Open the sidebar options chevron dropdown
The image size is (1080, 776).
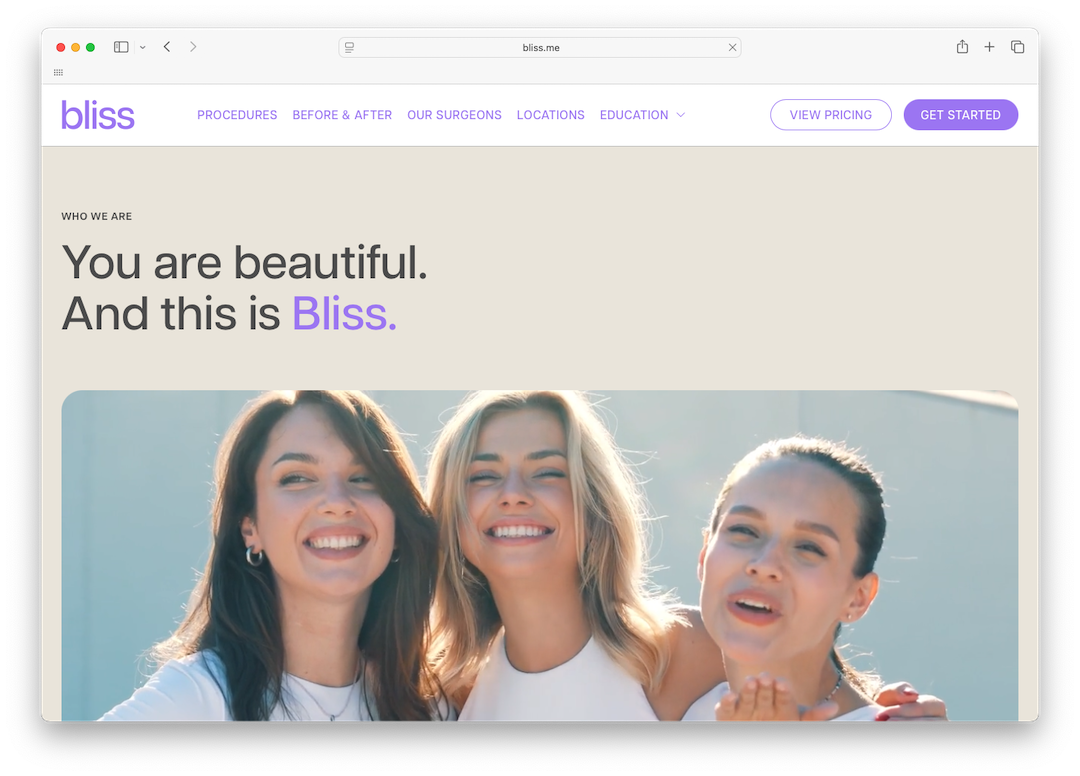143,48
